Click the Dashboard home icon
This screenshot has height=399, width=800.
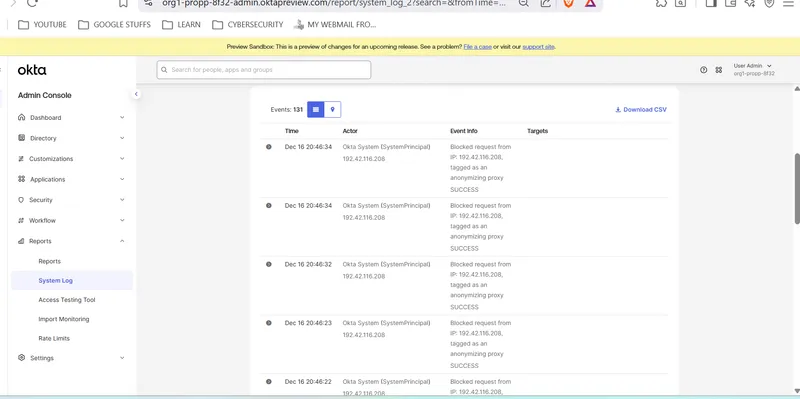(x=21, y=117)
